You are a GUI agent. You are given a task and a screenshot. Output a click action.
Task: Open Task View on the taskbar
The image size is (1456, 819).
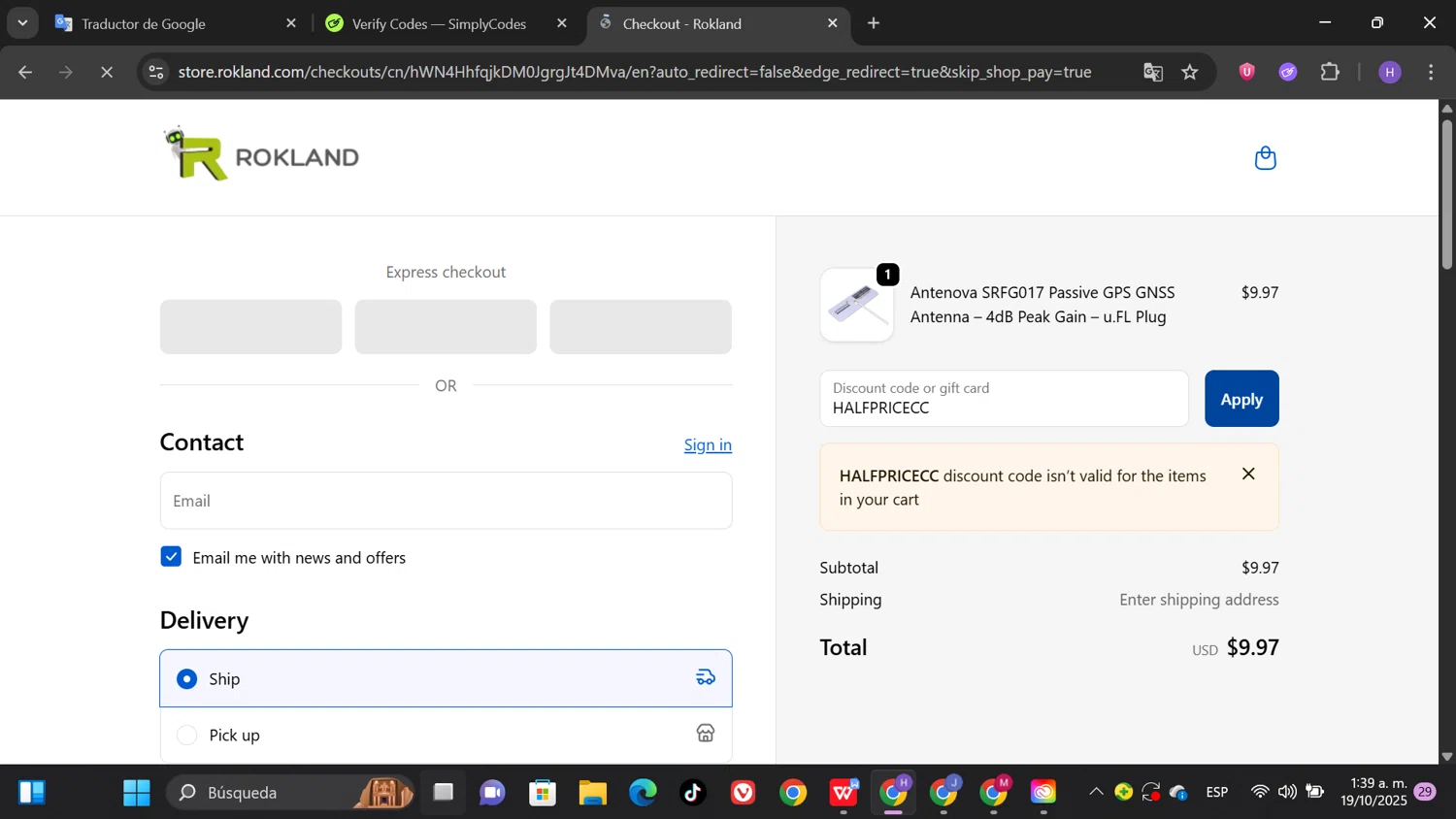(x=443, y=793)
